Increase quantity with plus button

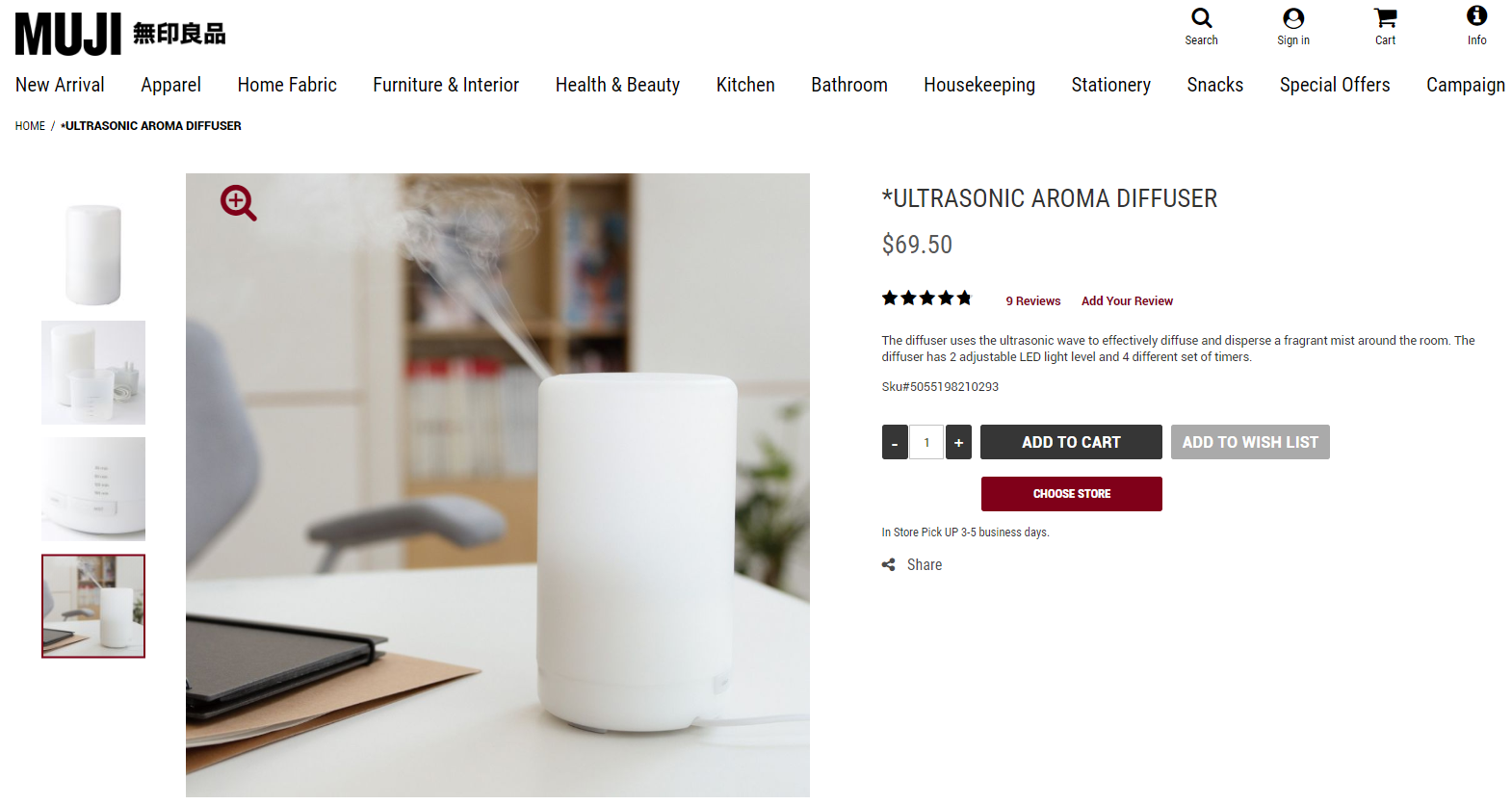958,442
